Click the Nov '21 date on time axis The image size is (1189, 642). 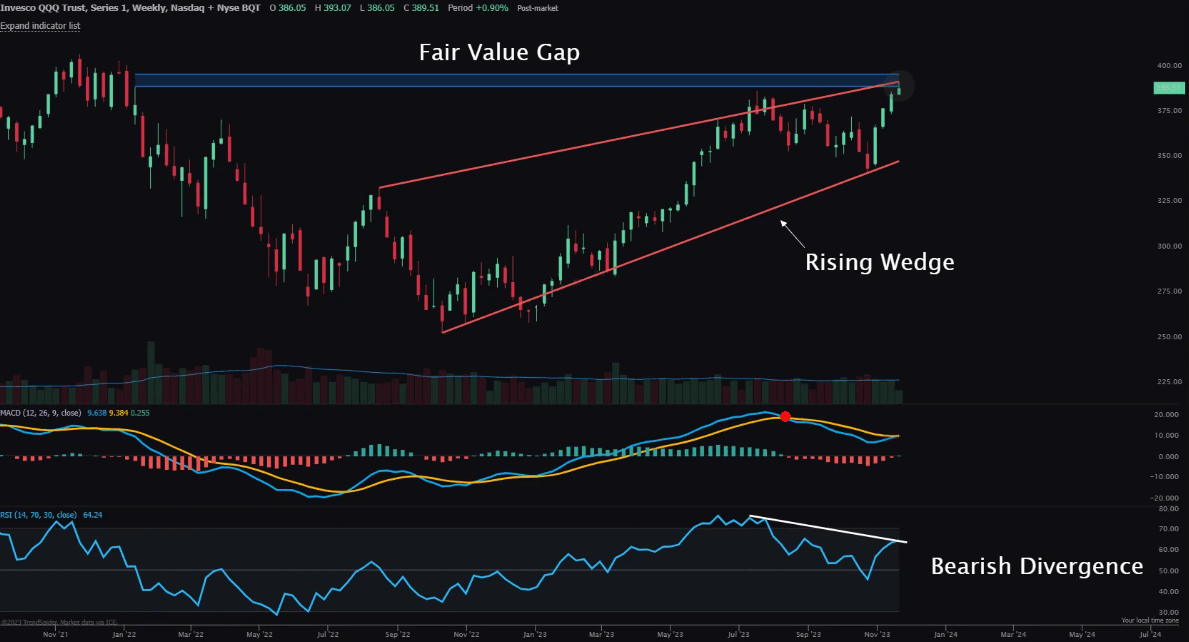pyautogui.click(x=55, y=634)
